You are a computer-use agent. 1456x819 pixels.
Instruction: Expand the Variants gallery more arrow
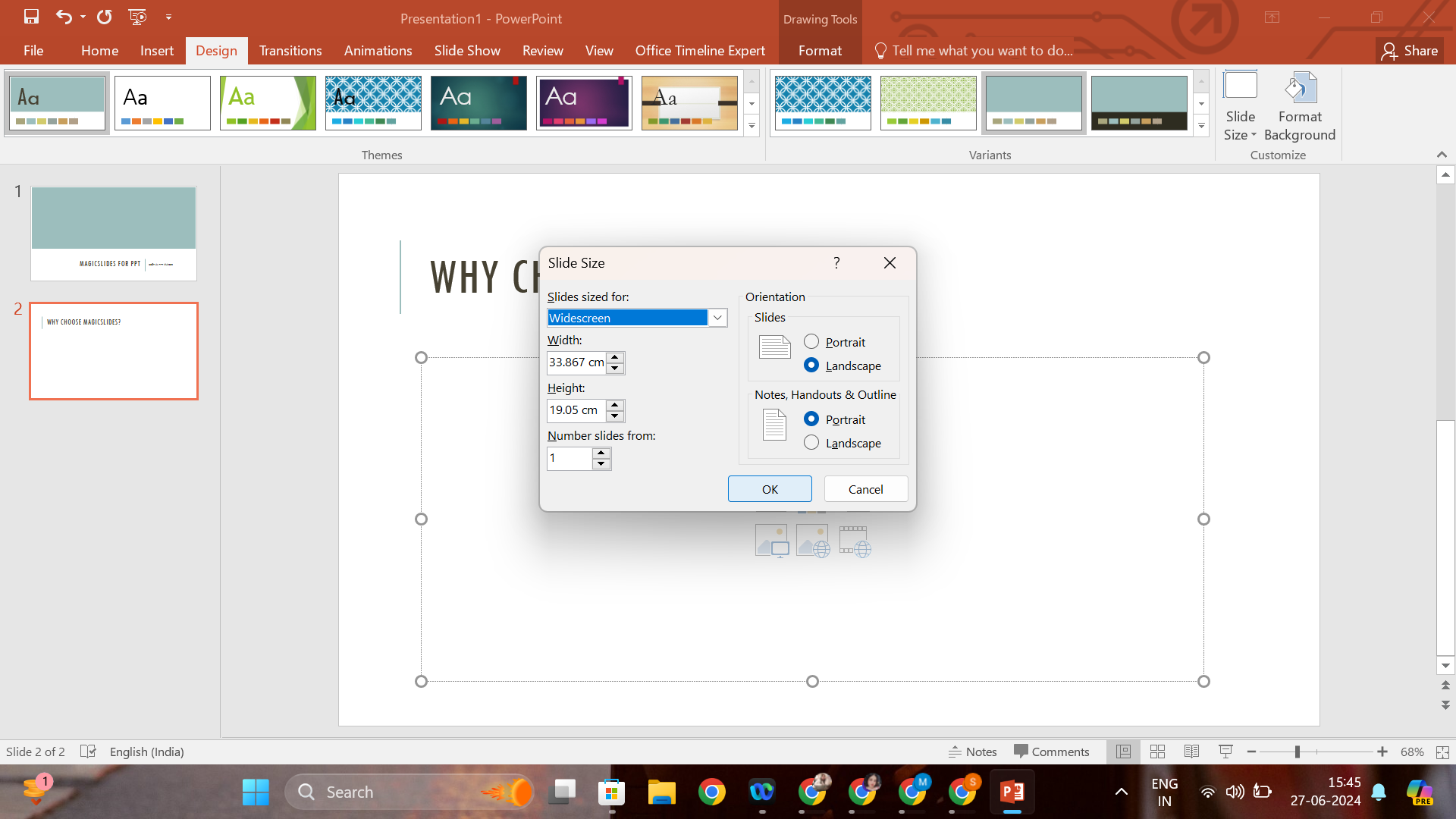[x=1201, y=126]
